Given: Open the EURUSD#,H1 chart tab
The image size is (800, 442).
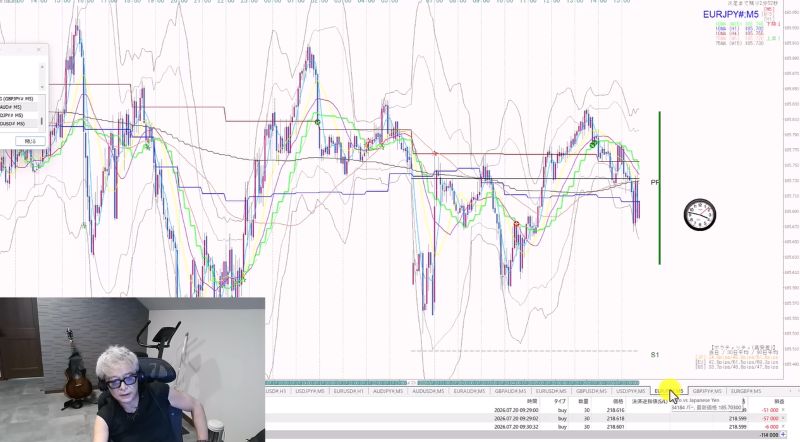Looking at the screenshot, I should [x=348, y=391].
